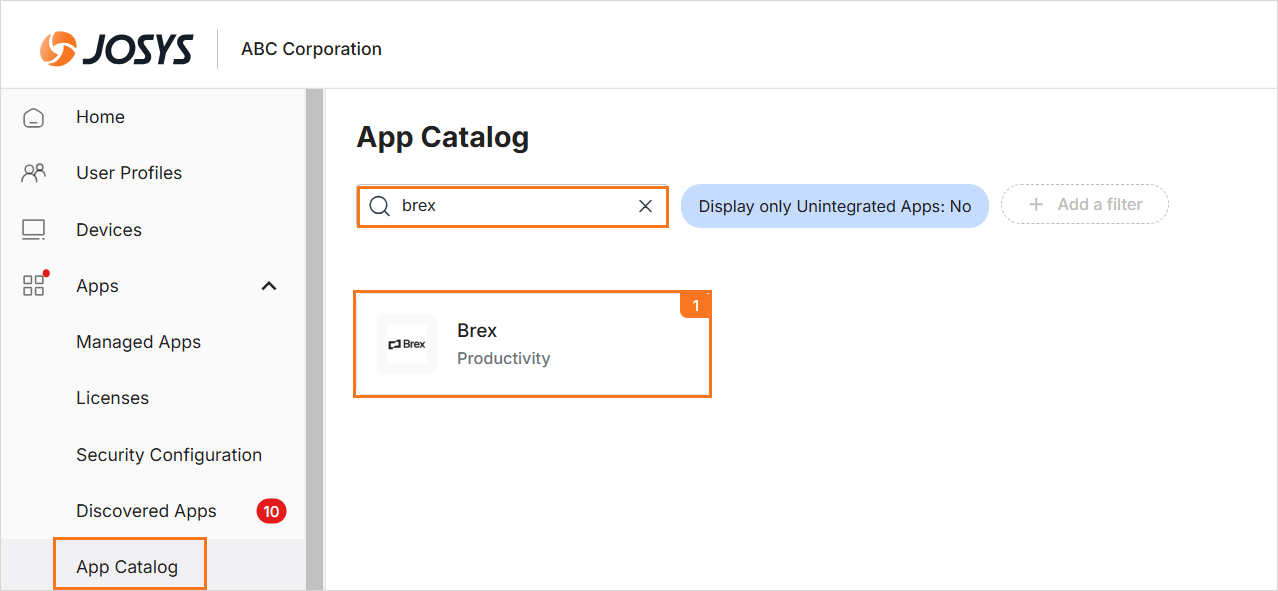Click the Productivity category label
This screenshot has height=591, width=1278.
point(503,358)
